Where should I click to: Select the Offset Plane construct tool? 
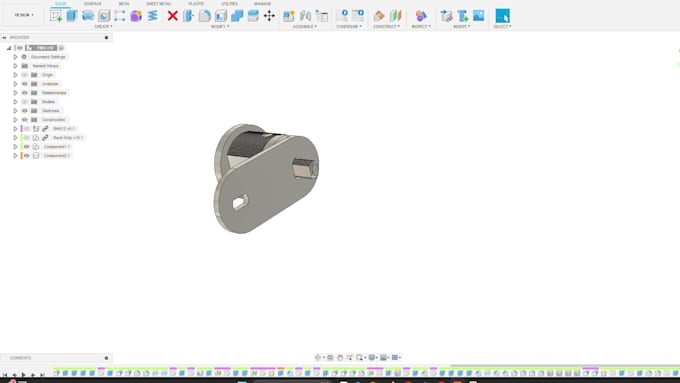click(379, 16)
